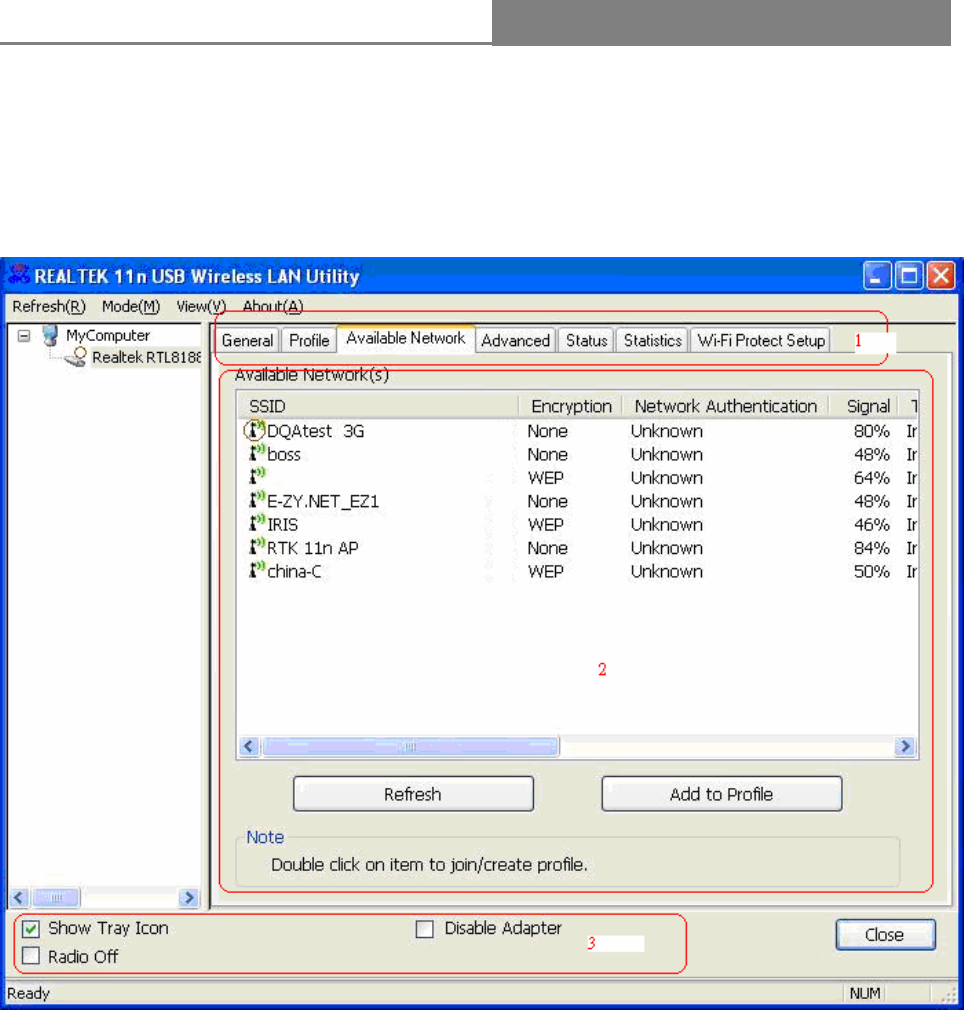Viewport: 964px width, 1010px height.
Task: Toggle the Show Tray Icon checkbox
Action: click(x=31, y=929)
